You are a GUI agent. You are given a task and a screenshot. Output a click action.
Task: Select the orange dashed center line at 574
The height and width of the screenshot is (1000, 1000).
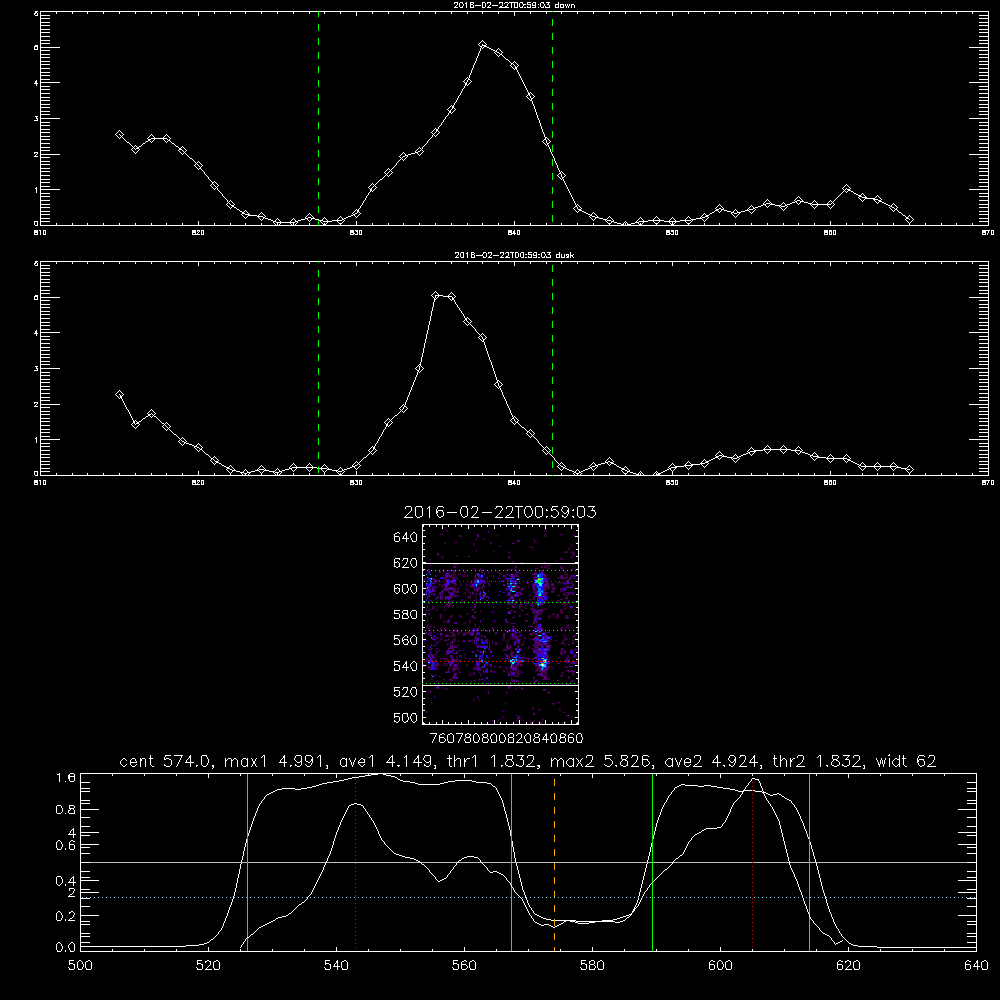tap(554, 862)
